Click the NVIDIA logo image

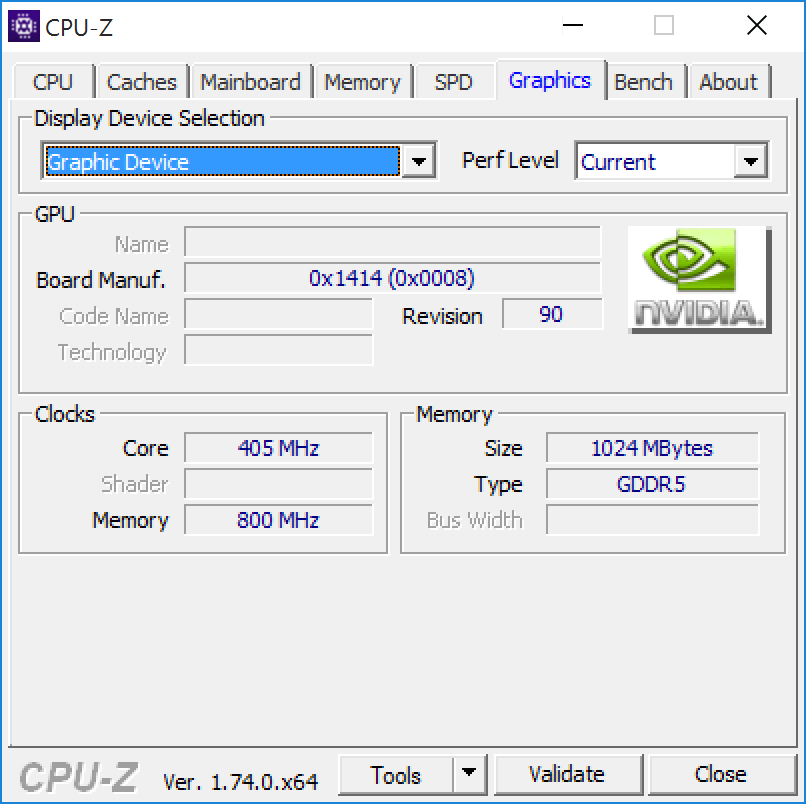coord(700,280)
